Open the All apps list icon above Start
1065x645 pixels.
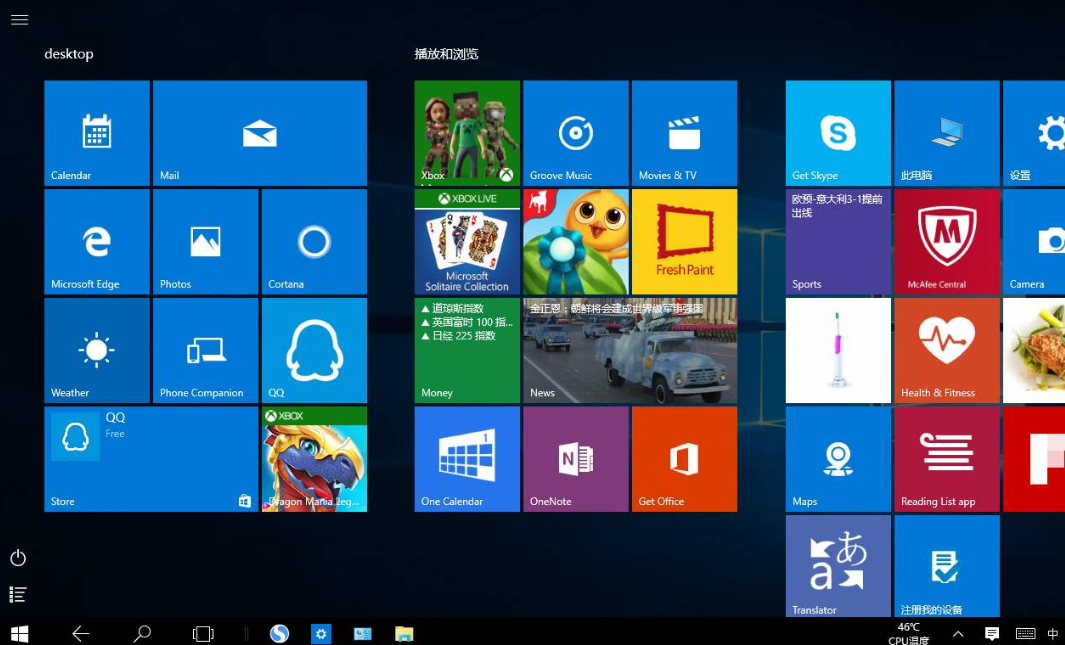[x=18, y=594]
